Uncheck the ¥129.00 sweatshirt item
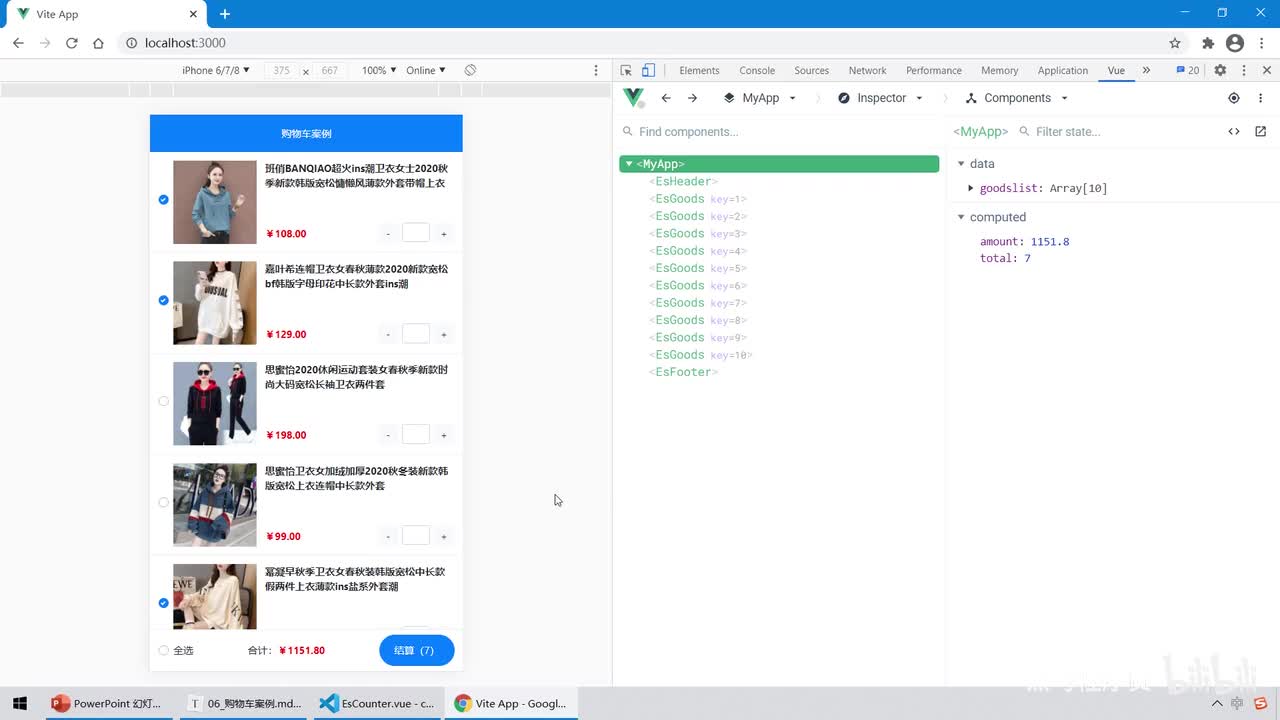The image size is (1280, 720). (x=164, y=300)
